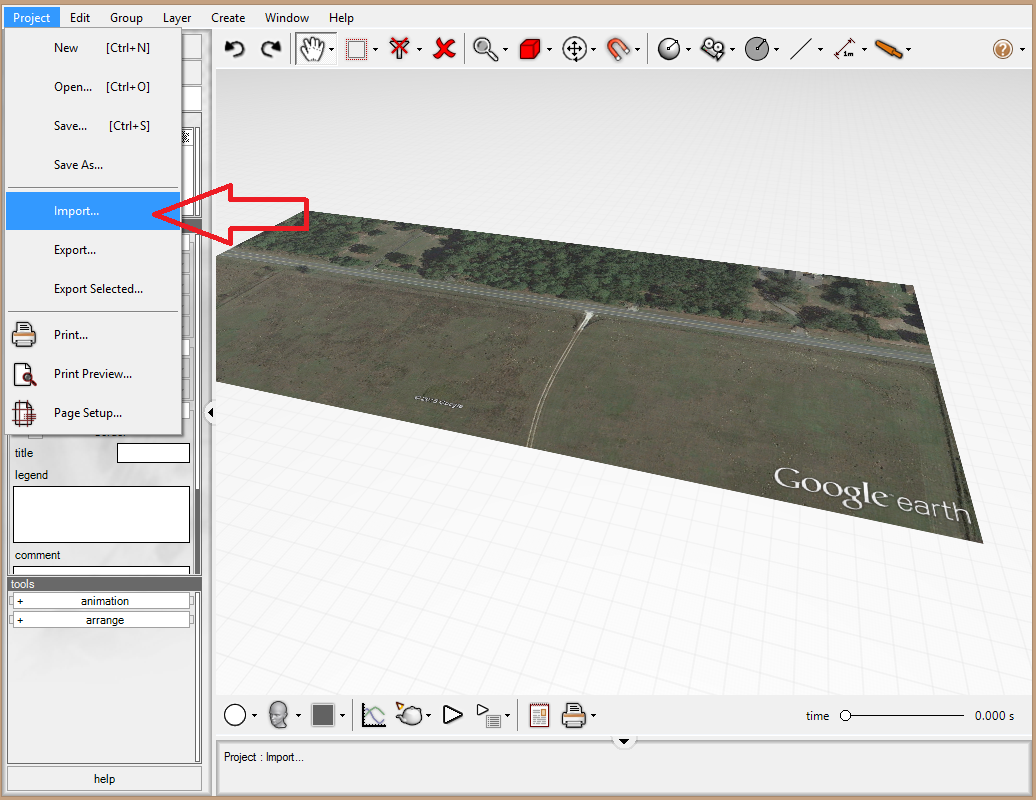Click the play with list icon
This screenshot has height=800, width=1036.
(488, 715)
